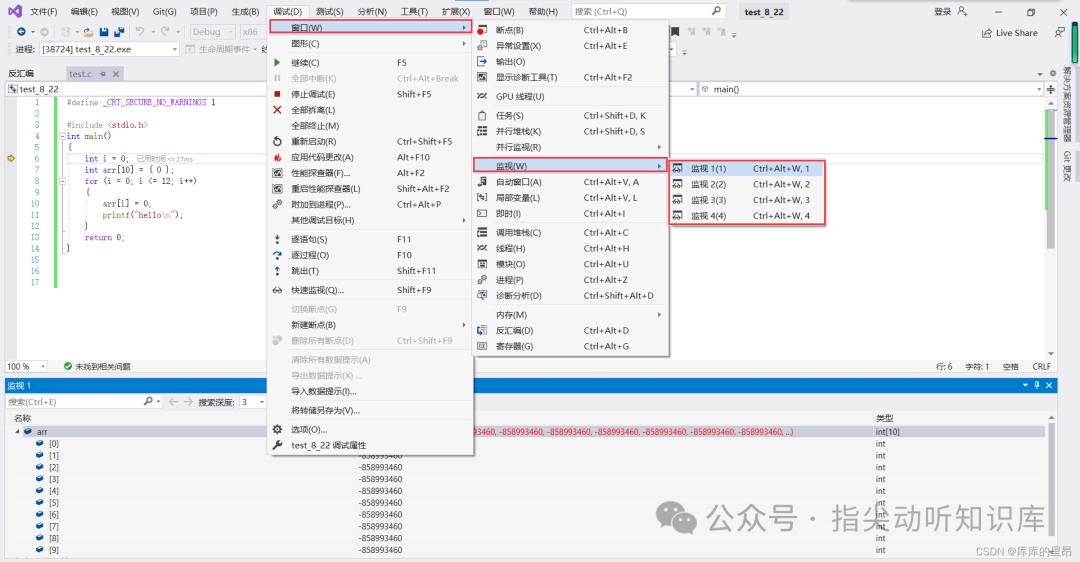This screenshot has height=562, width=1080.
Task: Click the 应用代码更改(A) flame icon
Action: [x=277, y=157]
